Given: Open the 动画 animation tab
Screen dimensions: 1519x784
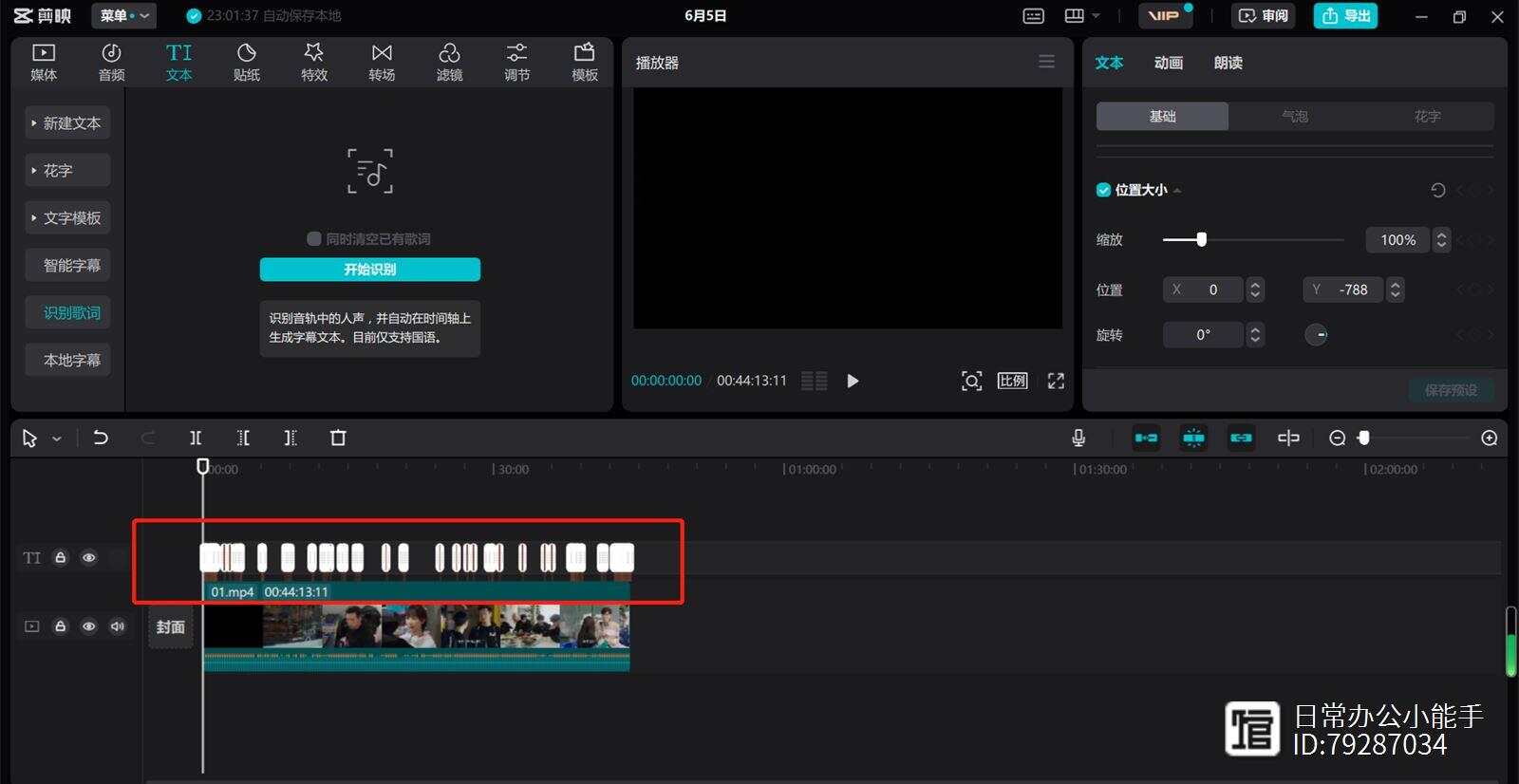Looking at the screenshot, I should point(1169,63).
